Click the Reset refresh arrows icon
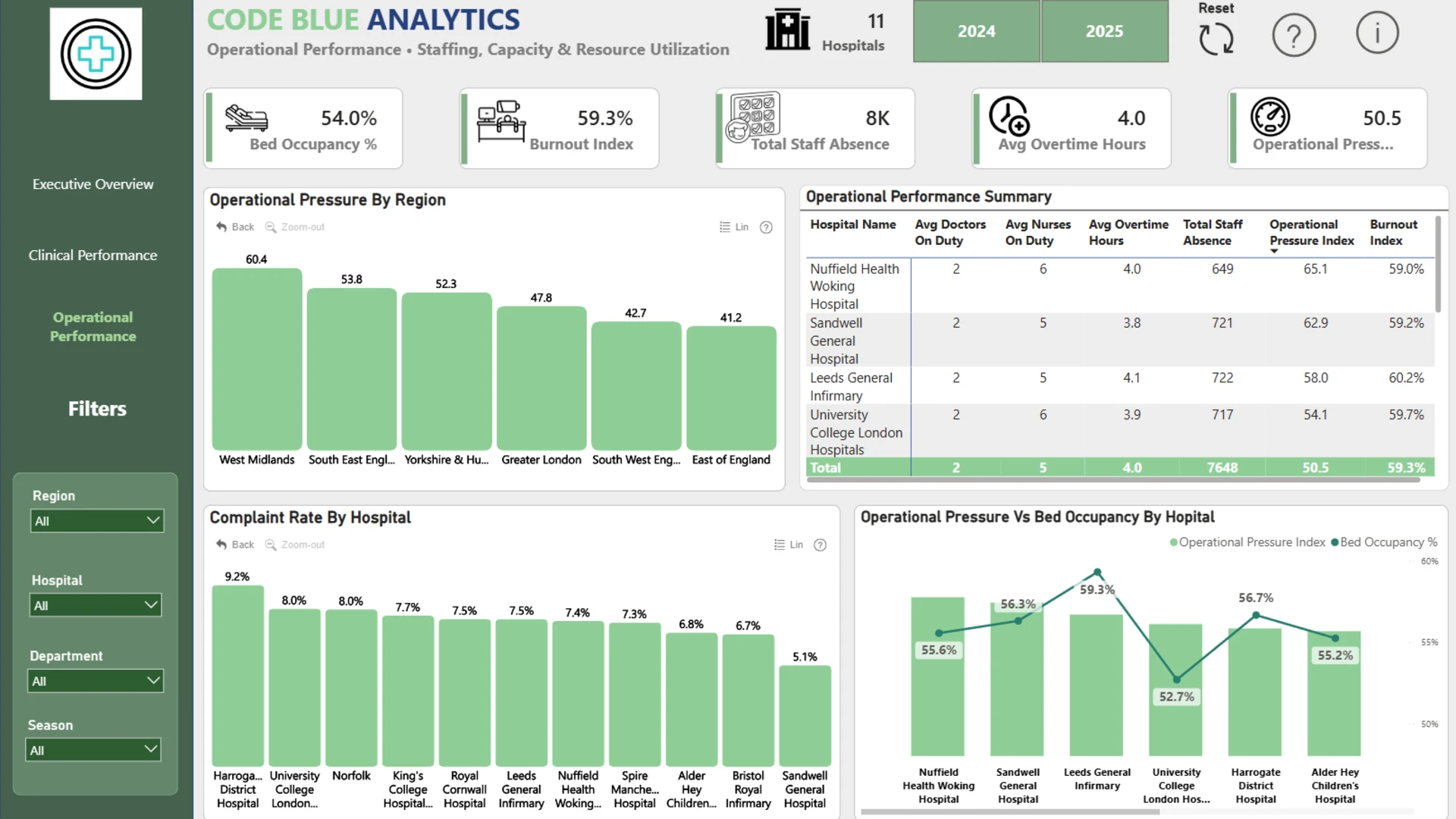Image resolution: width=1456 pixels, height=819 pixels. [1216, 39]
